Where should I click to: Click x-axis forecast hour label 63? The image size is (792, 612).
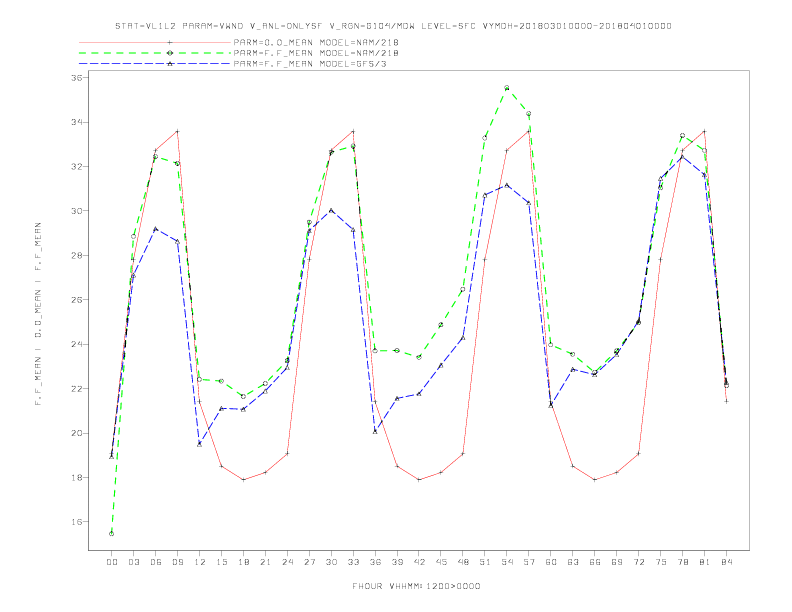pyautogui.click(x=573, y=562)
